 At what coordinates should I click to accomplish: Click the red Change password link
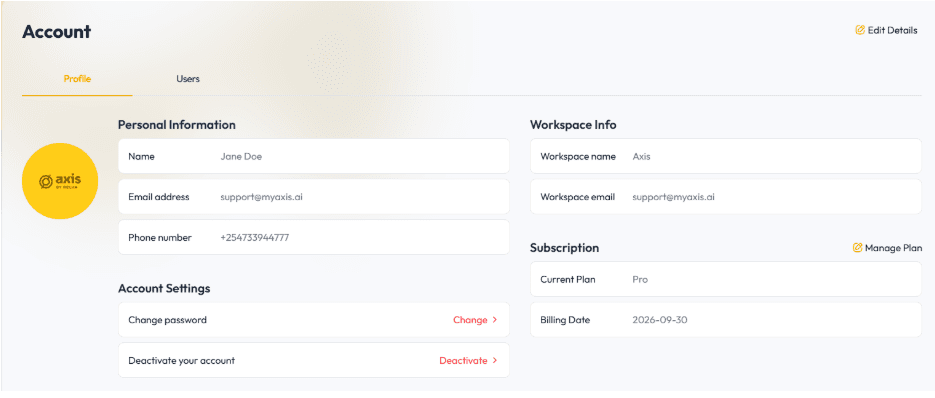(475, 320)
